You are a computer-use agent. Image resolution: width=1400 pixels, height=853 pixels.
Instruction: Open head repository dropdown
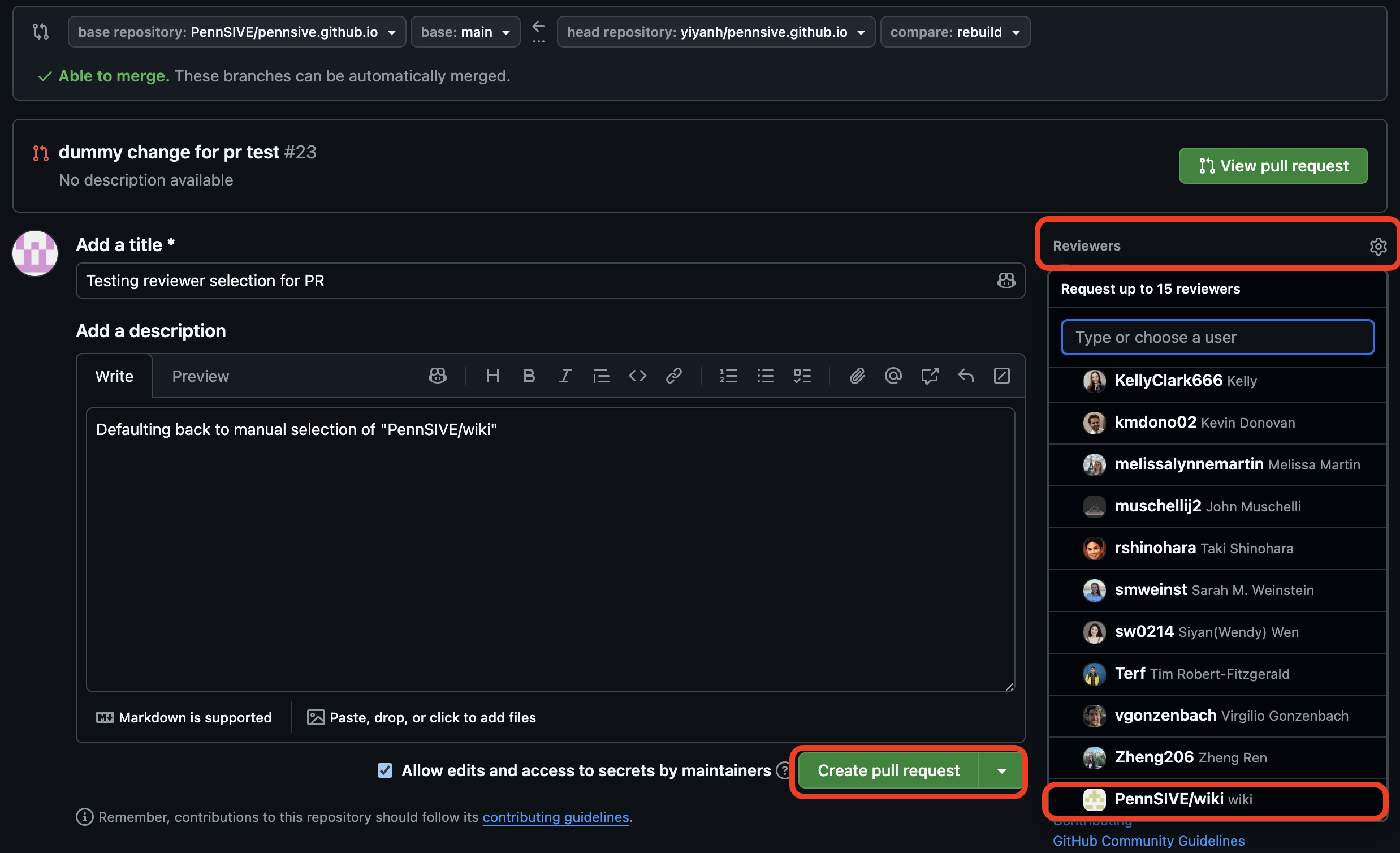[716, 32]
